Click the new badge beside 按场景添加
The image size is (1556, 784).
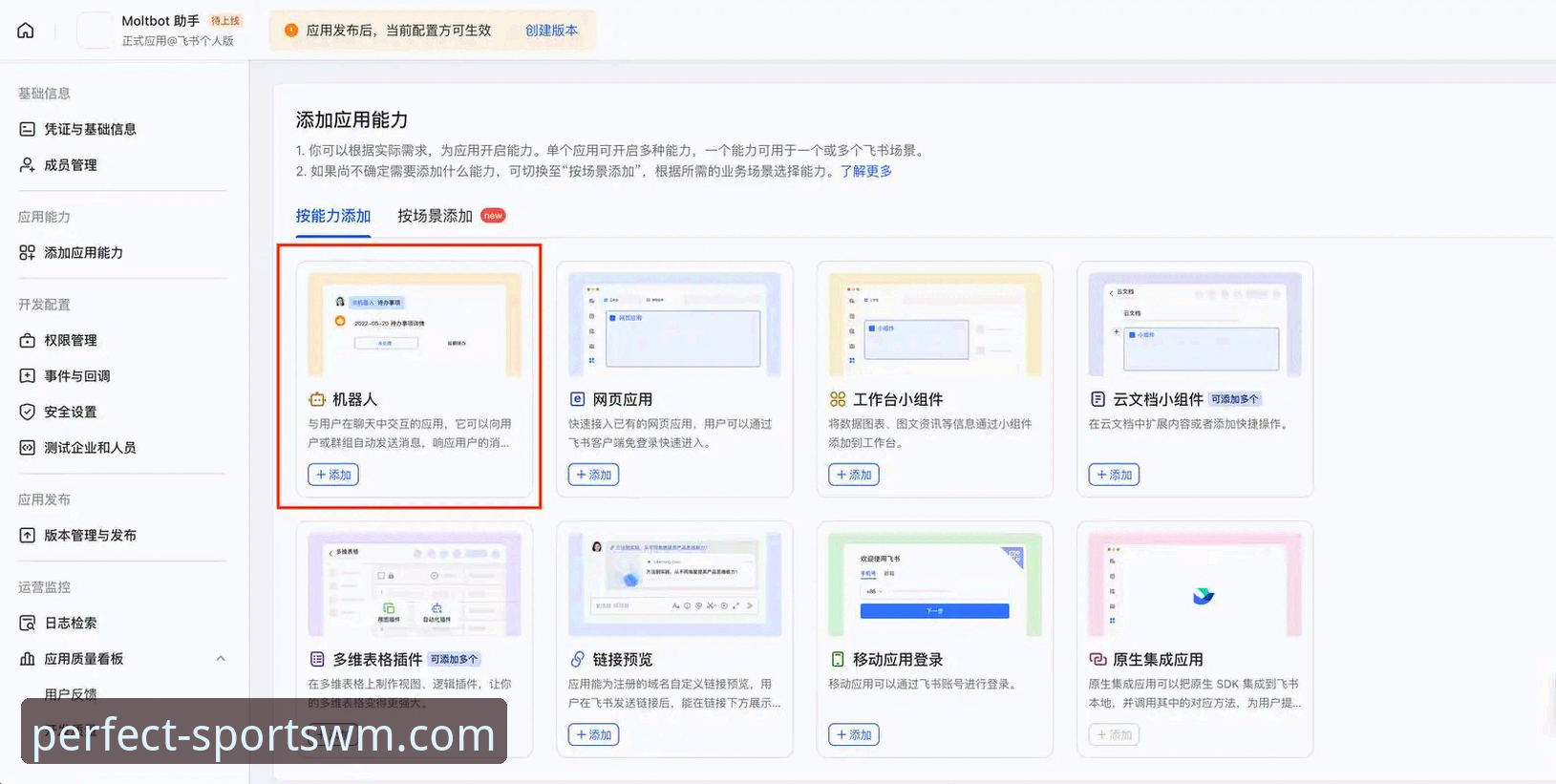pyautogui.click(x=493, y=216)
